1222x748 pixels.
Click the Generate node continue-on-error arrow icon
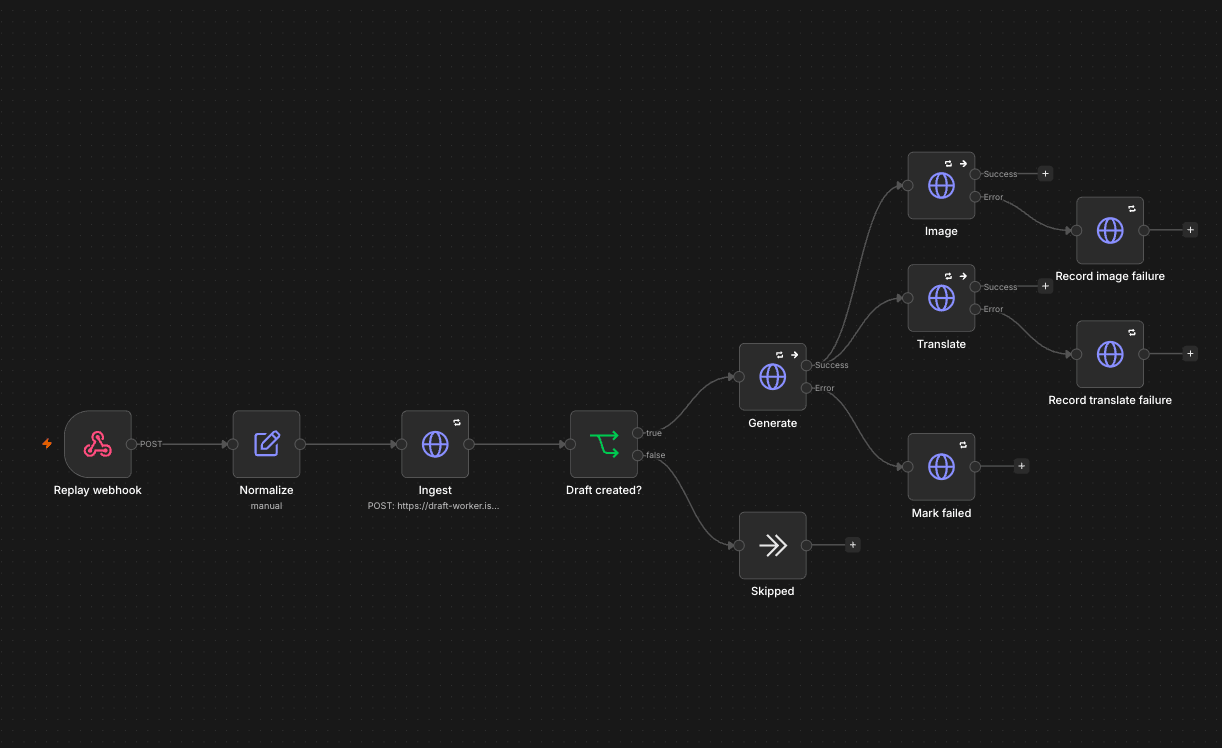click(x=794, y=354)
